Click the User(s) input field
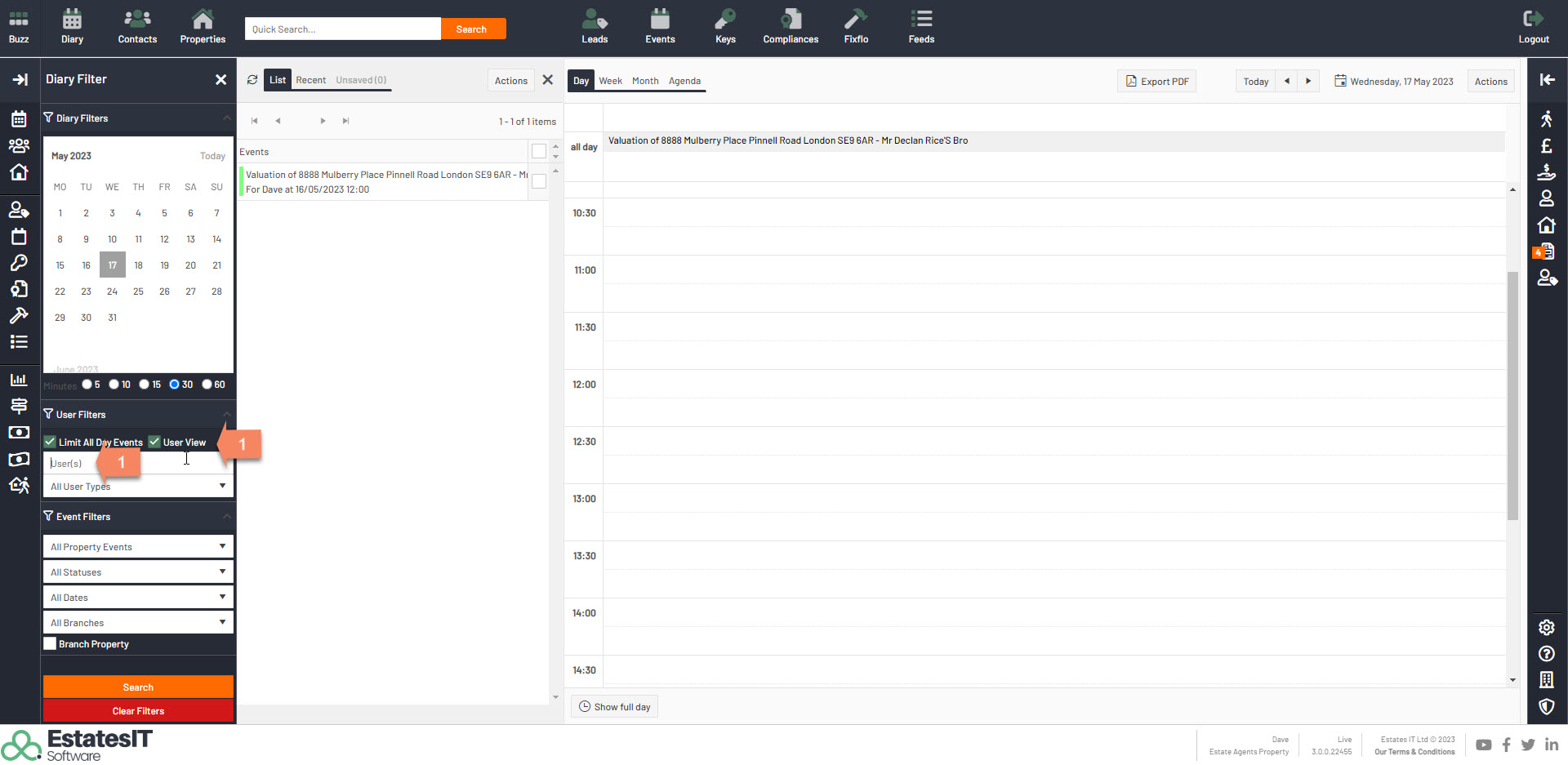 point(138,463)
